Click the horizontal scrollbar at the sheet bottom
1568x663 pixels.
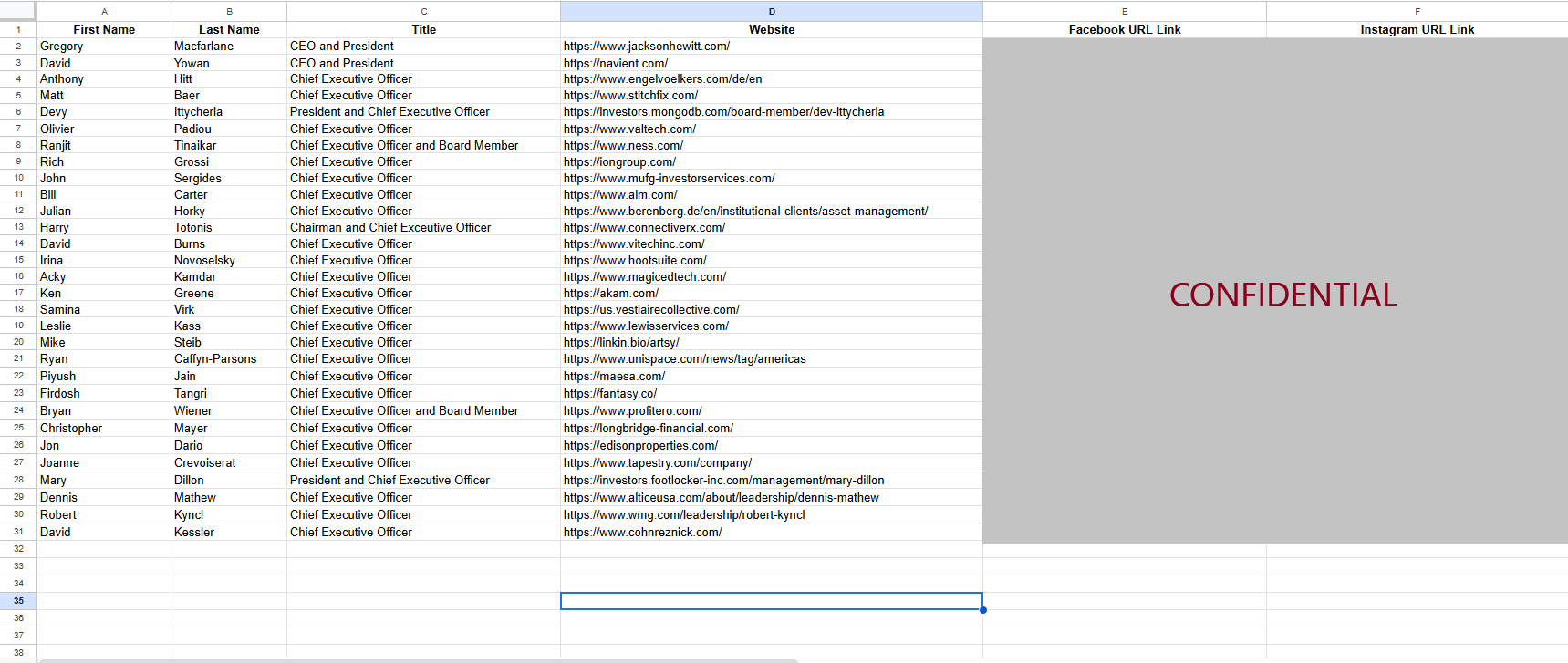coord(420,660)
